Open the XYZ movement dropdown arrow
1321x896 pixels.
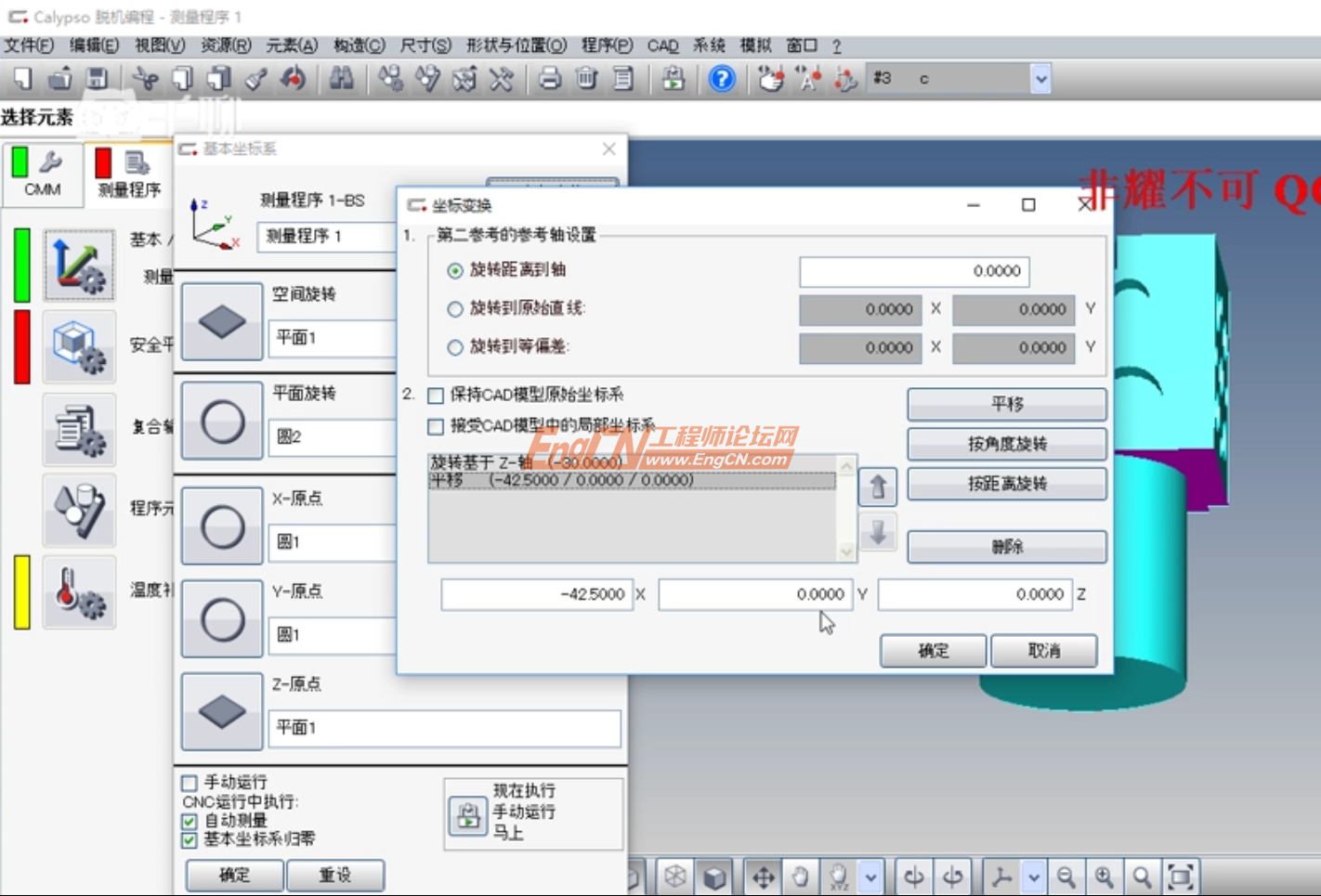coord(871,876)
